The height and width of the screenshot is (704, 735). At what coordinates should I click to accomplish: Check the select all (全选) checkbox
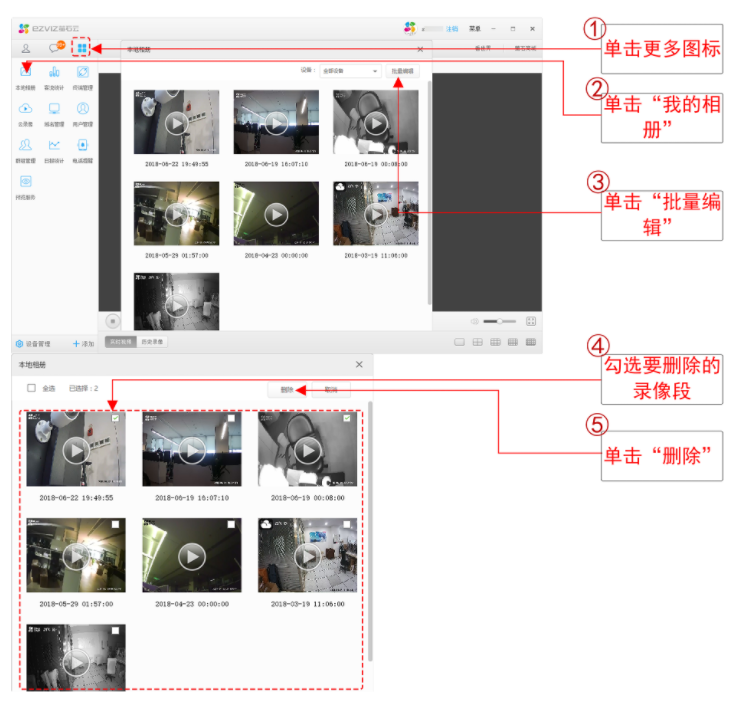click(32, 388)
